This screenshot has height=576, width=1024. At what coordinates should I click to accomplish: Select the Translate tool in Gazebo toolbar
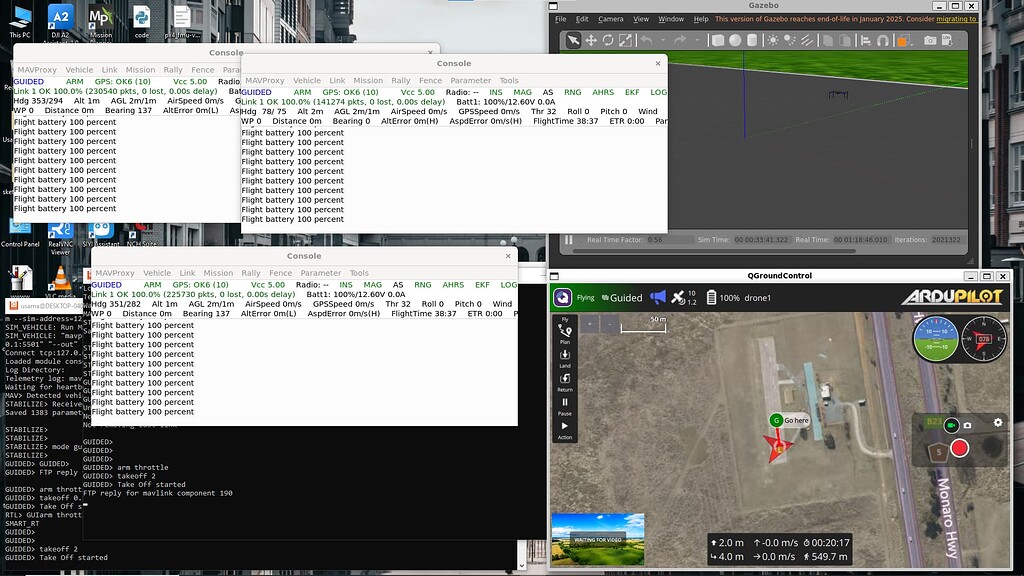coord(591,40)
